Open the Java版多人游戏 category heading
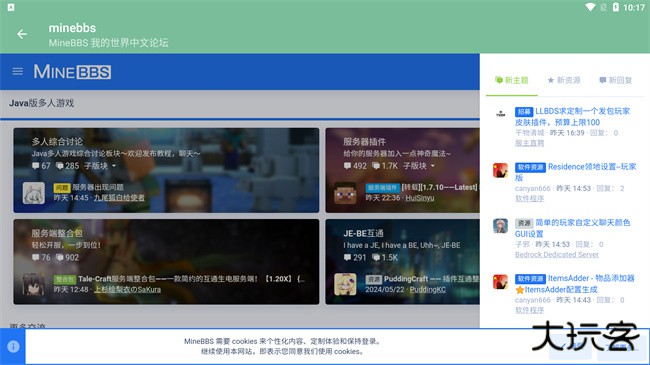Image resolution: width=650 pixels, height=365 pixels. 41,103
